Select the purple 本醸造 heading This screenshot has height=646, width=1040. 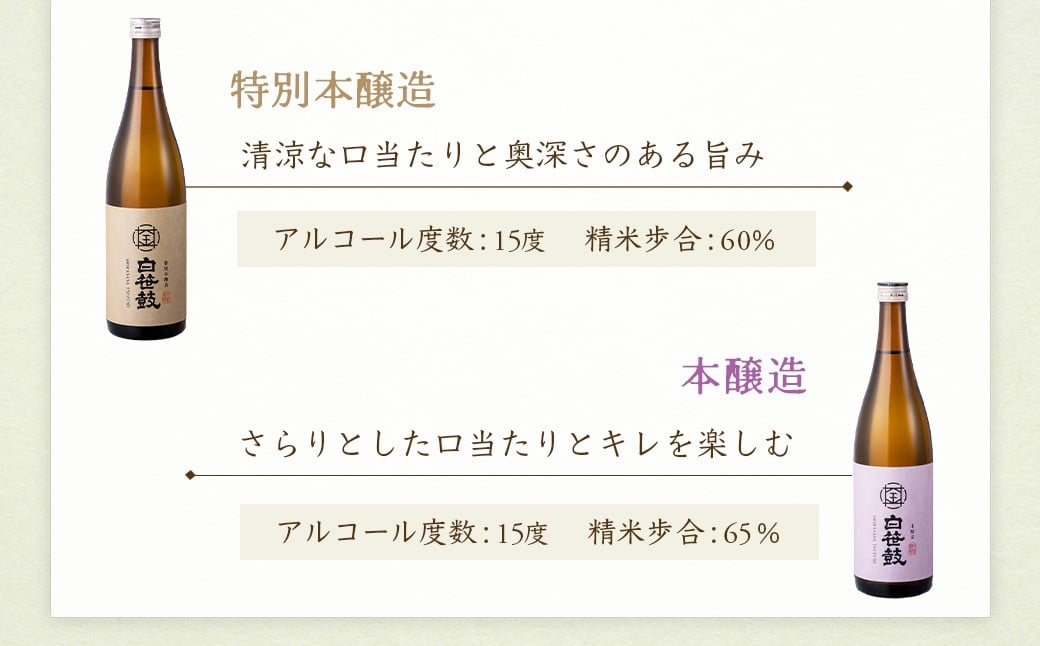click(x=744, y=377)
